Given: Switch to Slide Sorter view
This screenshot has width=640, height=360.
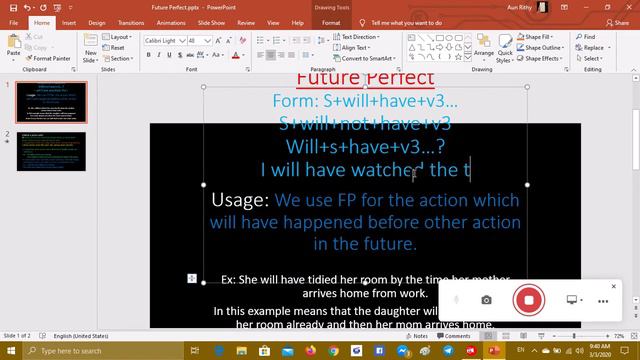Looking at the screenshot, I should [x=506, y=336].
